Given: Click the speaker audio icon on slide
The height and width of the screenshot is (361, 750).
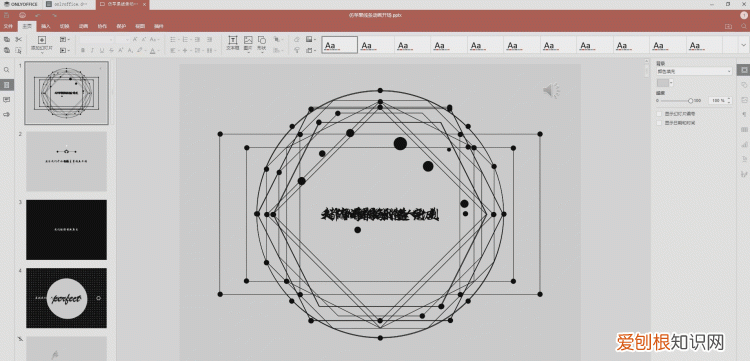Looking at the screenshot, I should [x=551, y=90].
